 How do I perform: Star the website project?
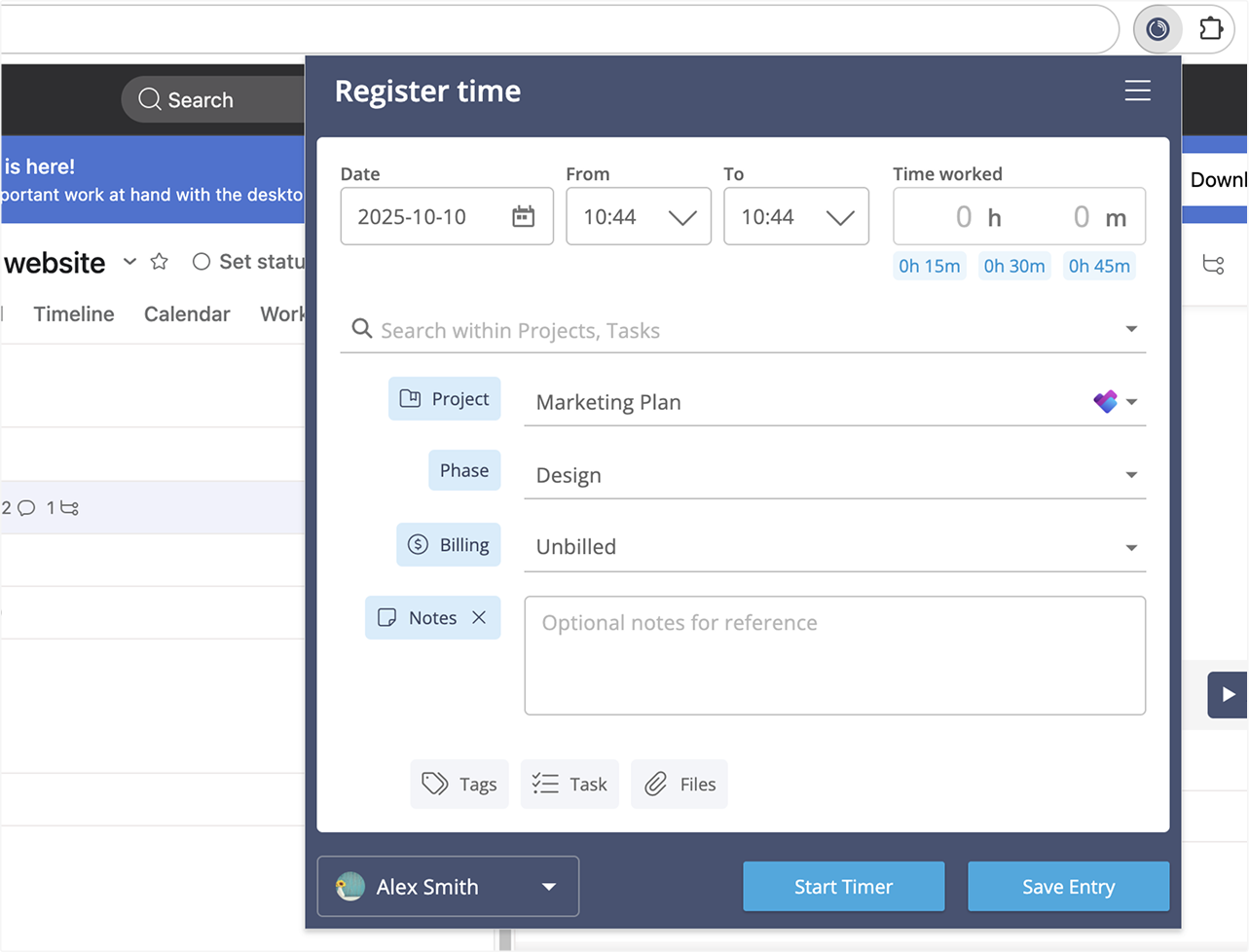pos(158,261)
